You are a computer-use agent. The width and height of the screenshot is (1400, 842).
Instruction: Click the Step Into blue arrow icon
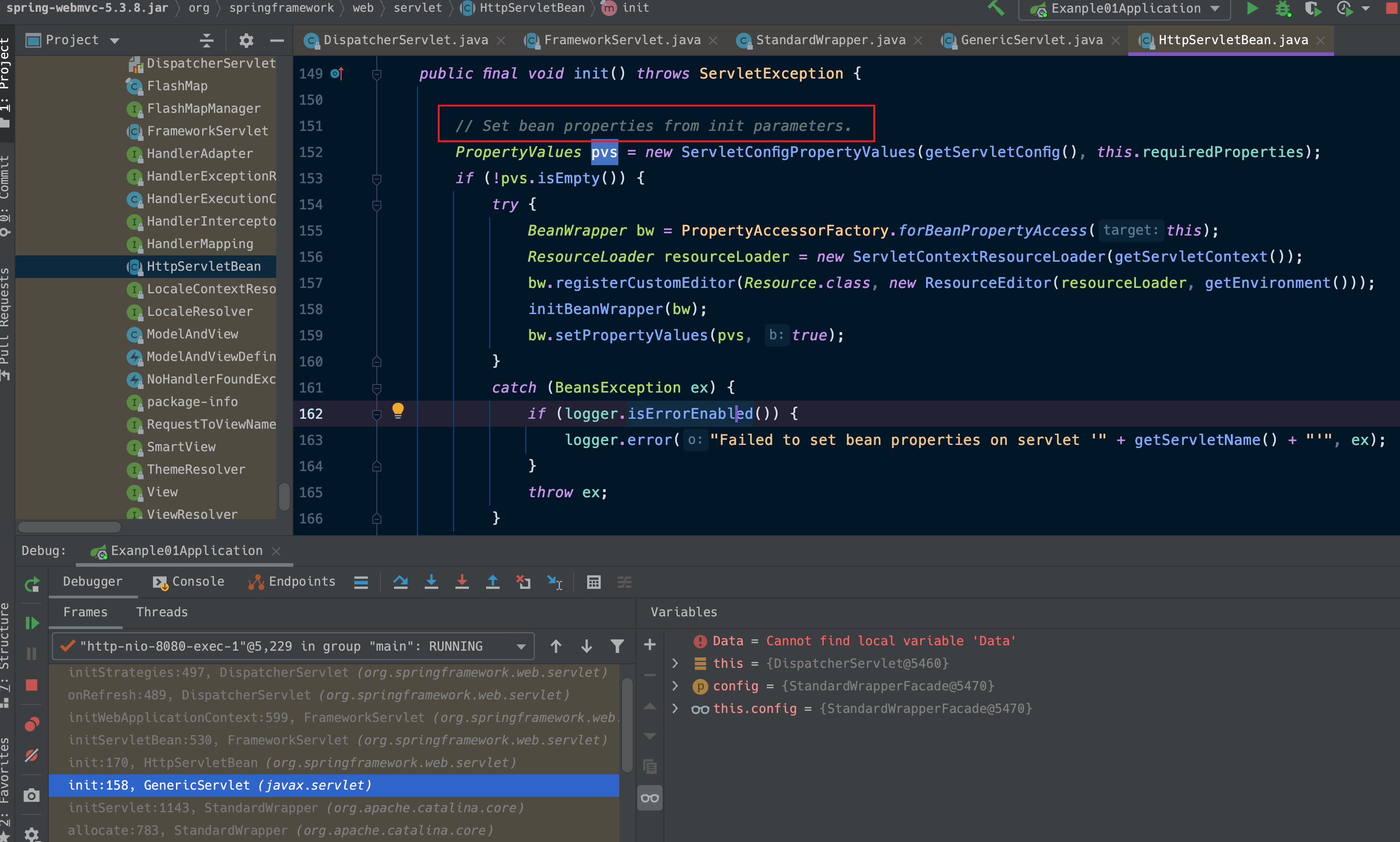click(431, 582)
